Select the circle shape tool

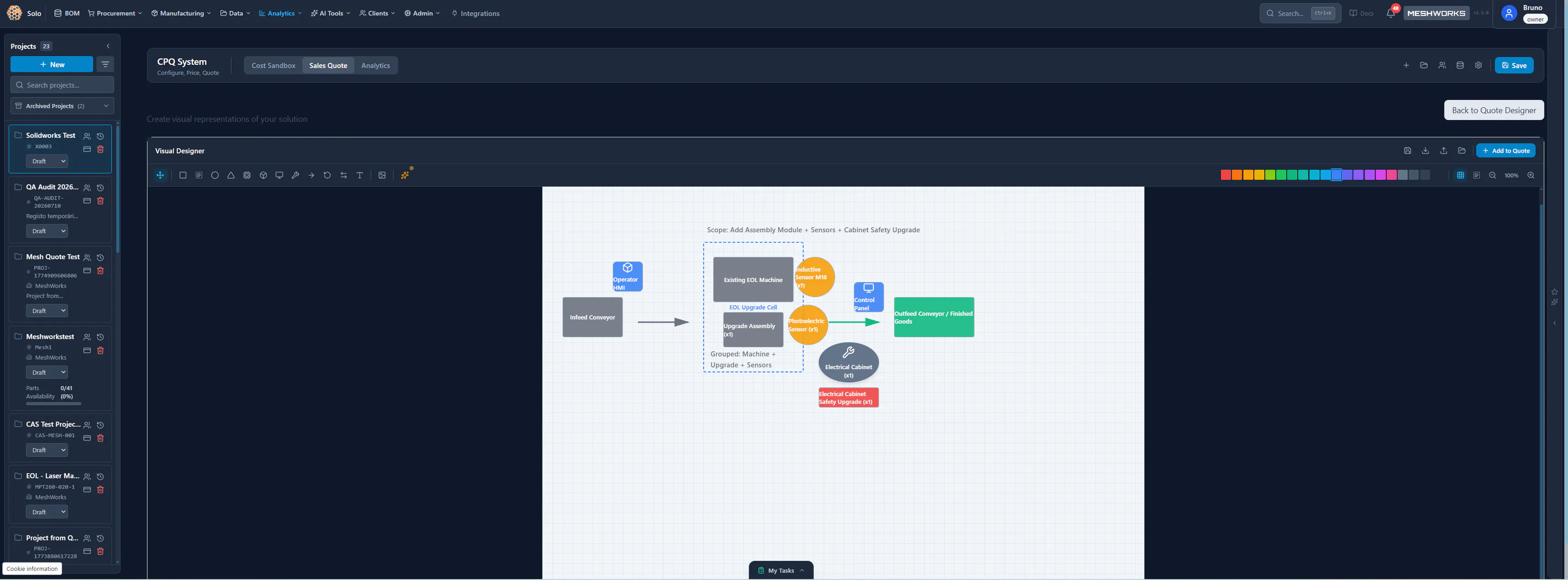(x=215, y=175)
